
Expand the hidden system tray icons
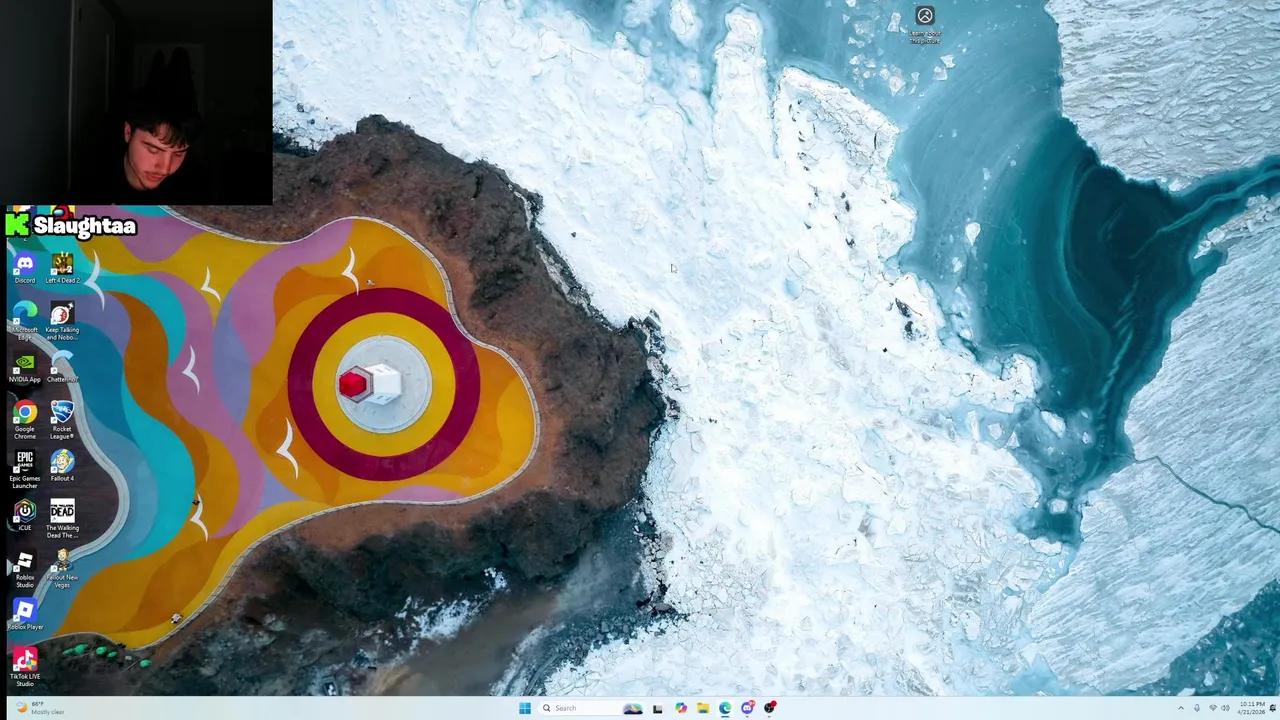[1181, 708]
